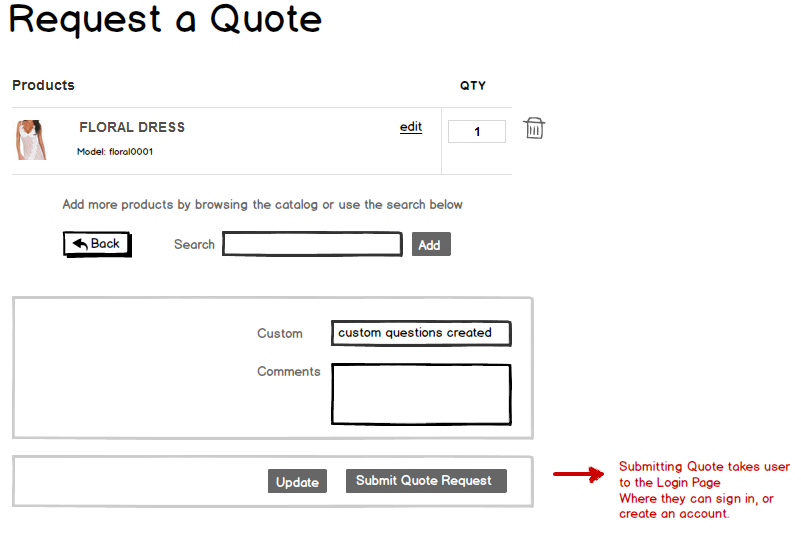Click inside the Comments text area
801x550 pixels.
[x=421, y=394]
